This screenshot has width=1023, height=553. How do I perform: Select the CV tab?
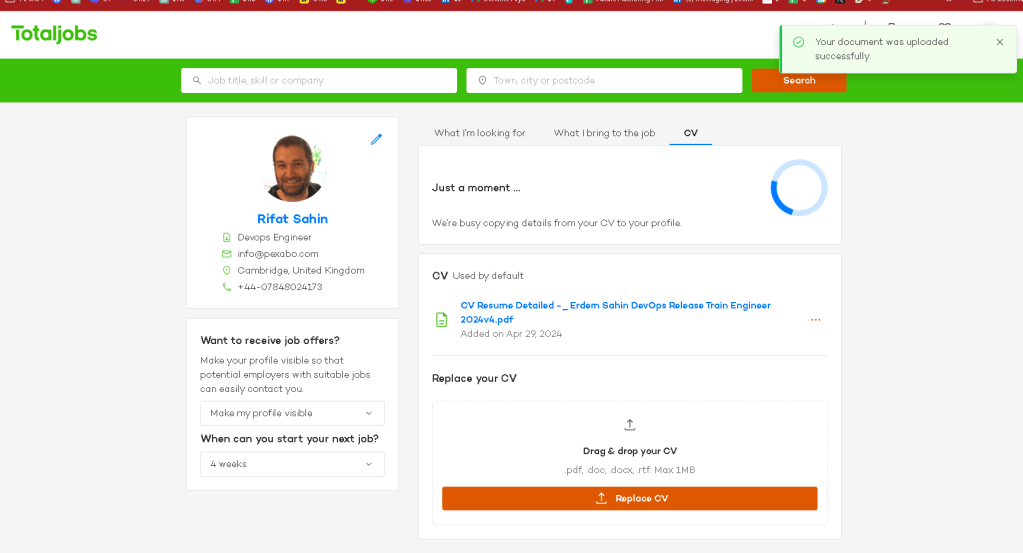coord(690,133)
